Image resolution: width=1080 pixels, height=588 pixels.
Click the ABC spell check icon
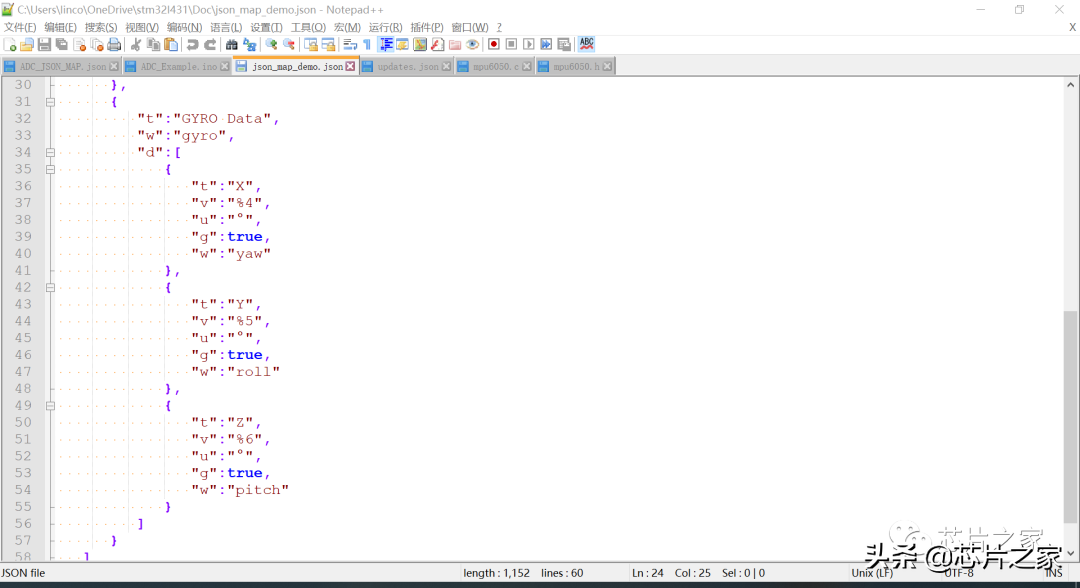(586, 44)
